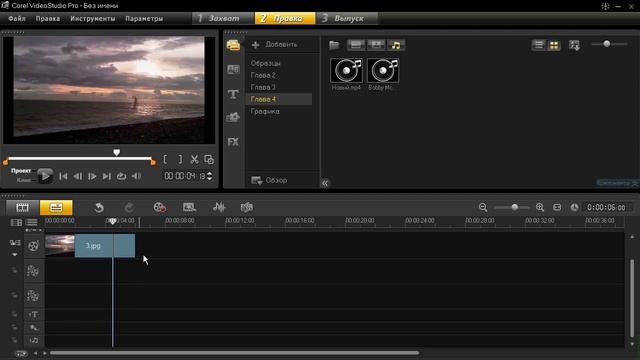Toggle show photos in library
The height and width of the screenshot is (360, 640).
(x=376, y=45)
